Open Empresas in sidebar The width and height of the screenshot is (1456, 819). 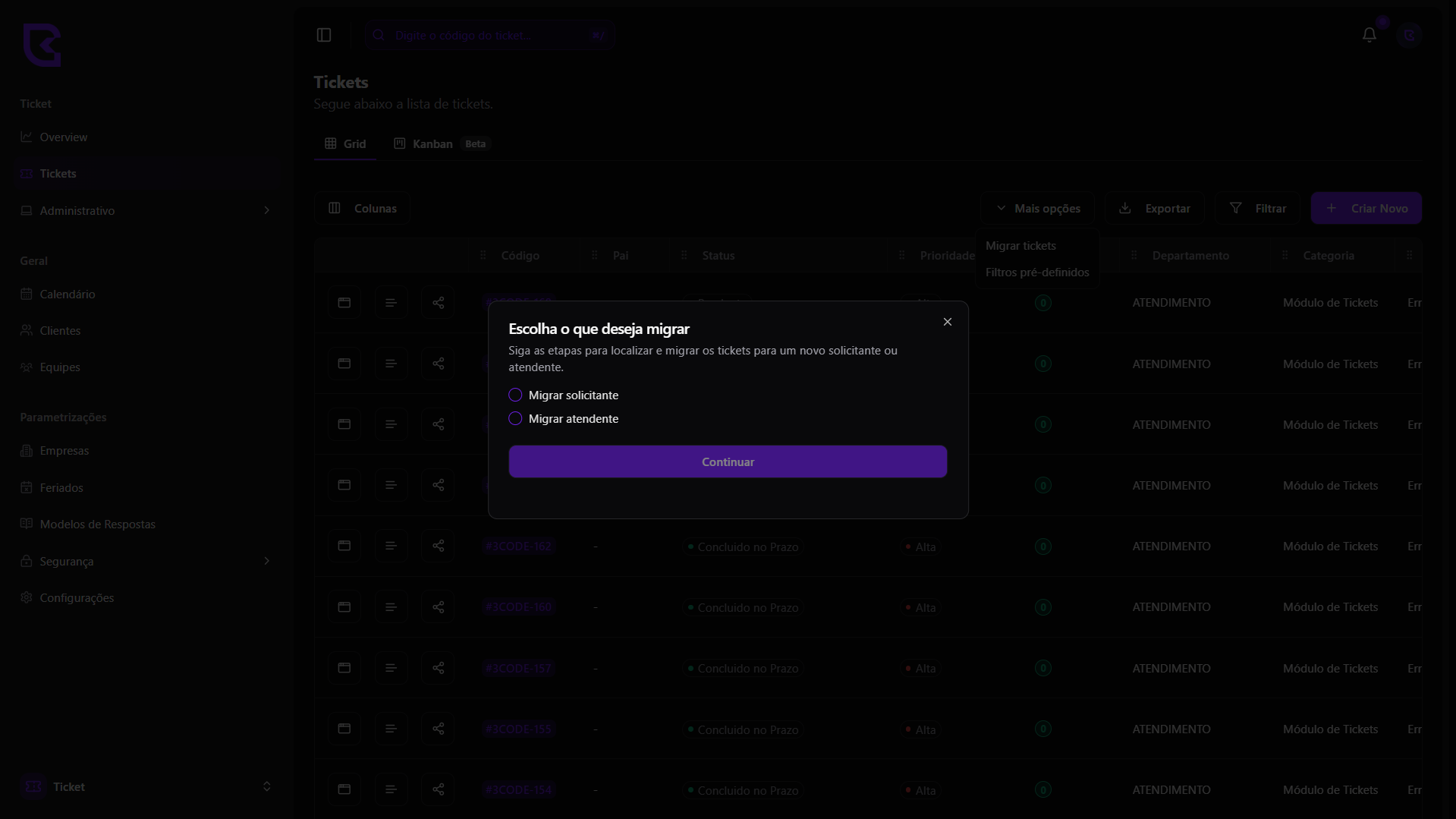click(x=64, y=450)
